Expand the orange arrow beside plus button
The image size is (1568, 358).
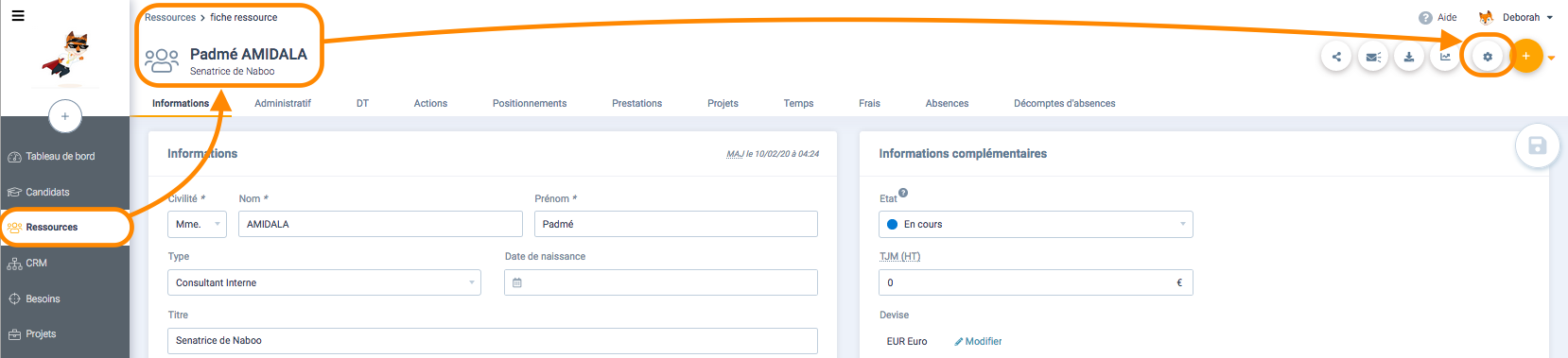1551,58
